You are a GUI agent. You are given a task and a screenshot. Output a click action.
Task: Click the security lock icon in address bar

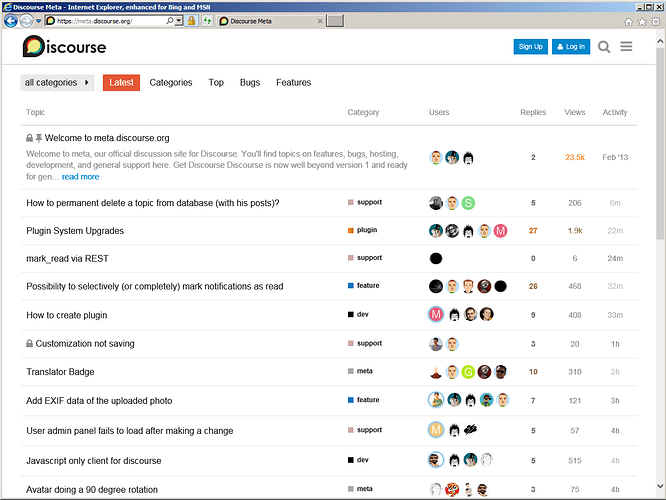[192, 20]
